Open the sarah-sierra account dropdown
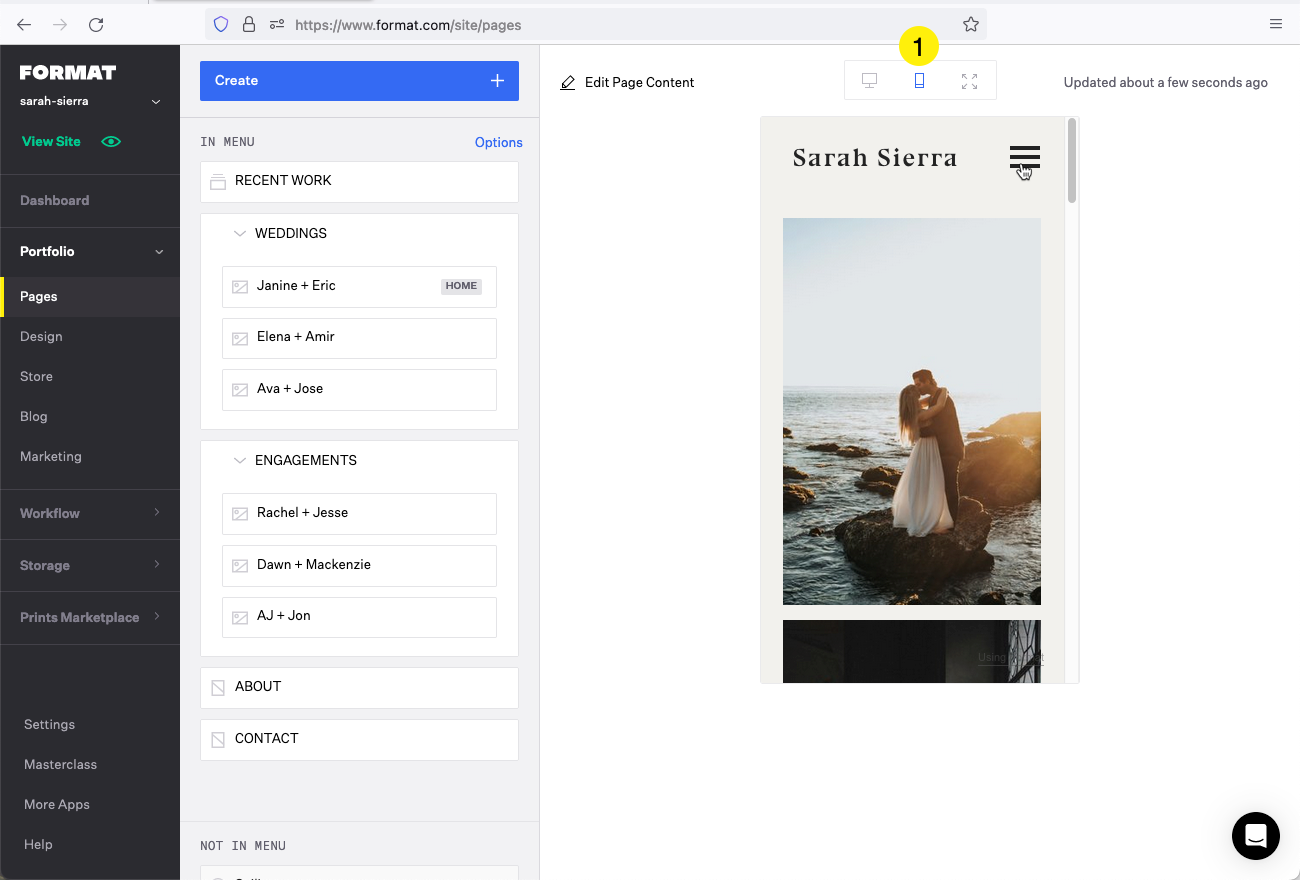Screen dimensions: 1300x880 (155, 100)
